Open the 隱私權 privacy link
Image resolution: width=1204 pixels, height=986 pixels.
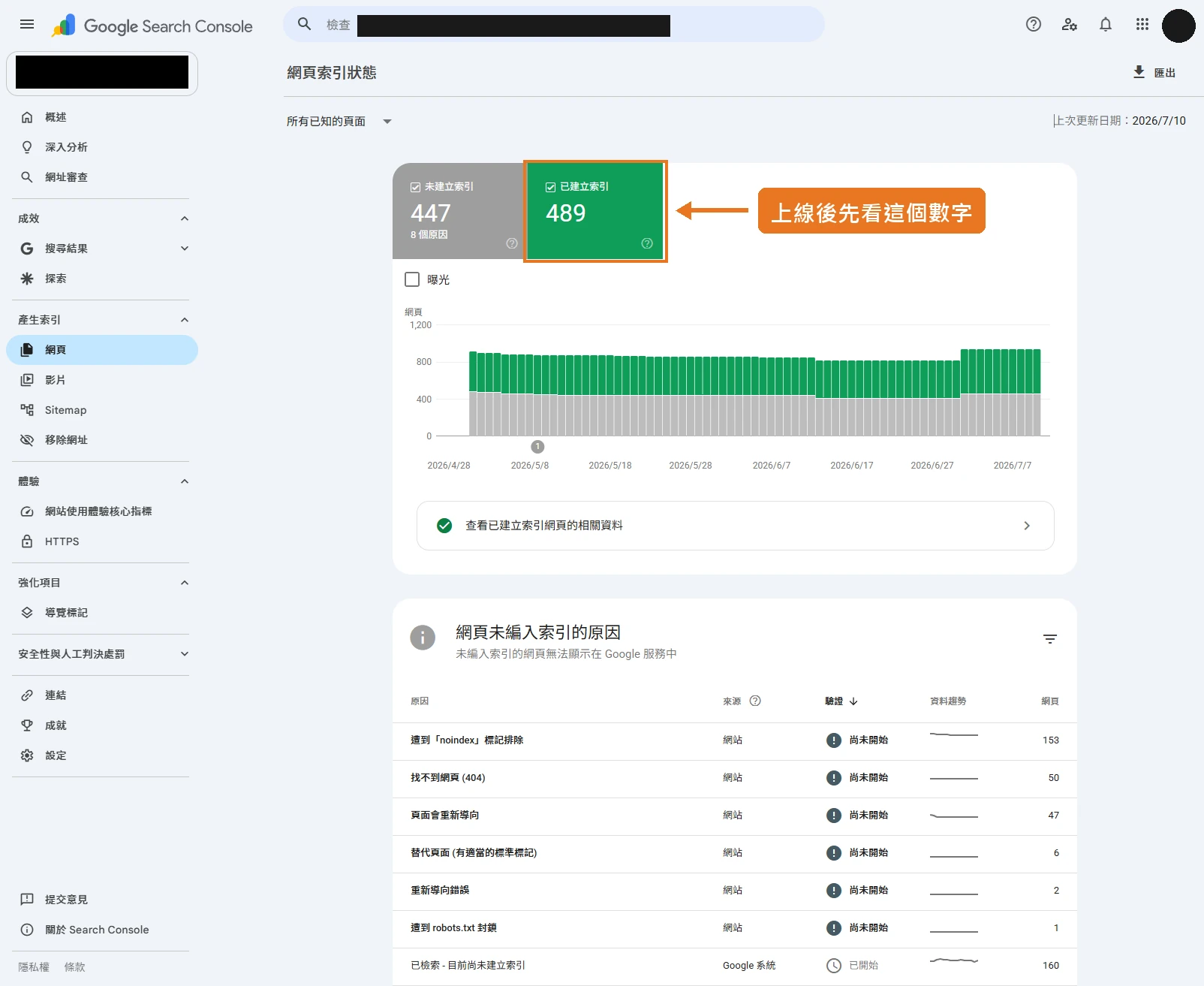(x=34, y=967)
